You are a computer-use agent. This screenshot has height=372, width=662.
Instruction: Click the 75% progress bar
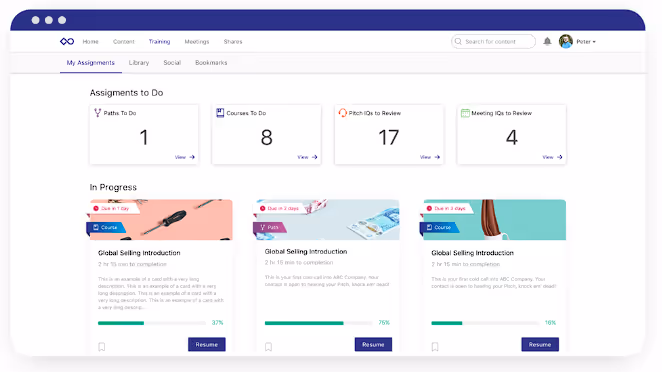coord(319,323)
